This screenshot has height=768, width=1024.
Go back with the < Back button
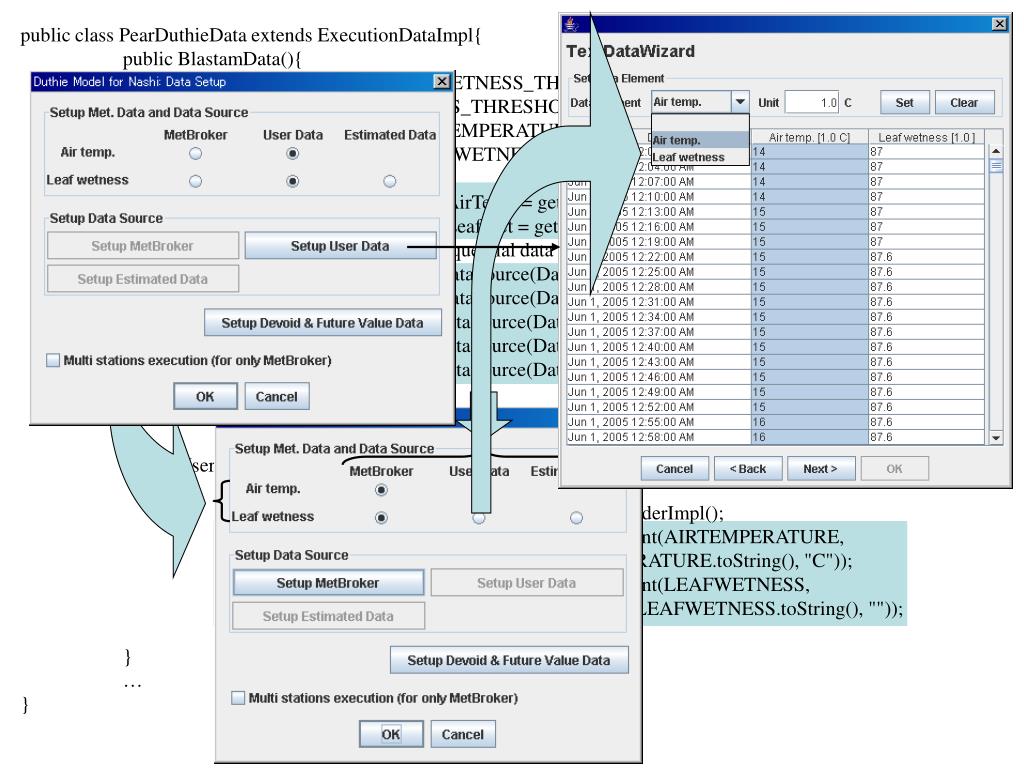tap(747, 468)
